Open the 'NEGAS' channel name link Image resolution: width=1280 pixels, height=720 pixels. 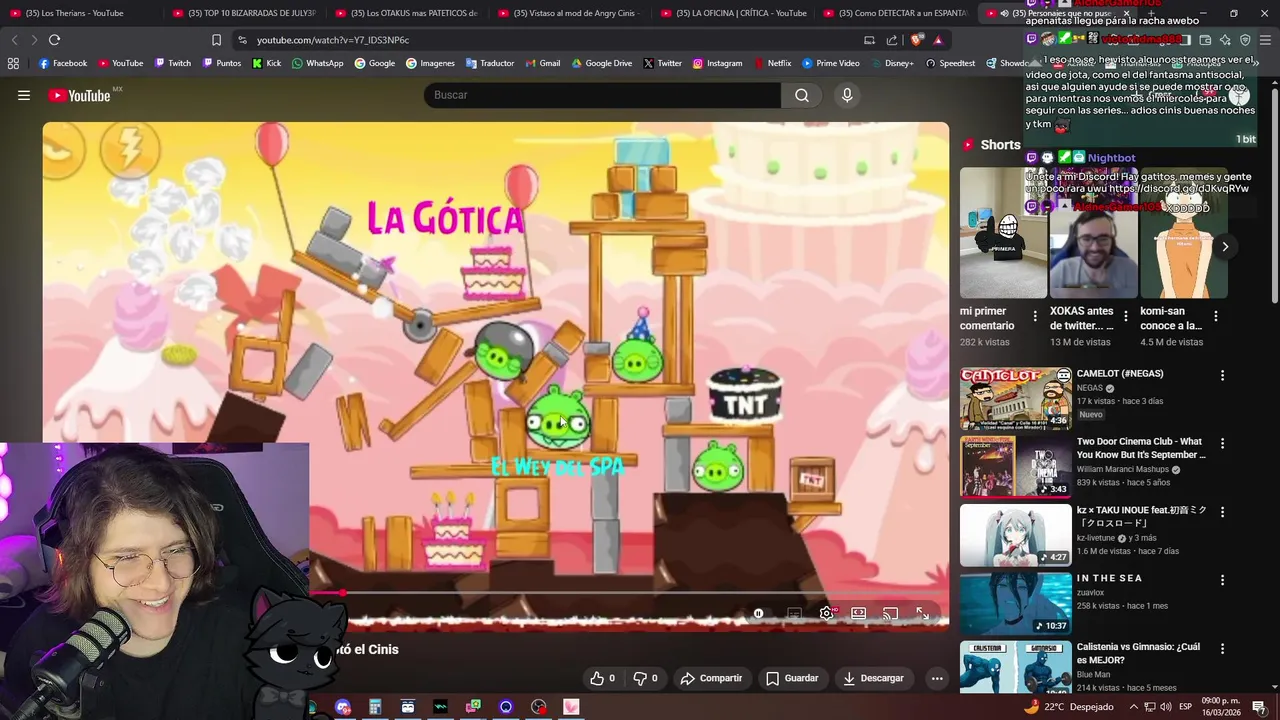[1090, 388]
